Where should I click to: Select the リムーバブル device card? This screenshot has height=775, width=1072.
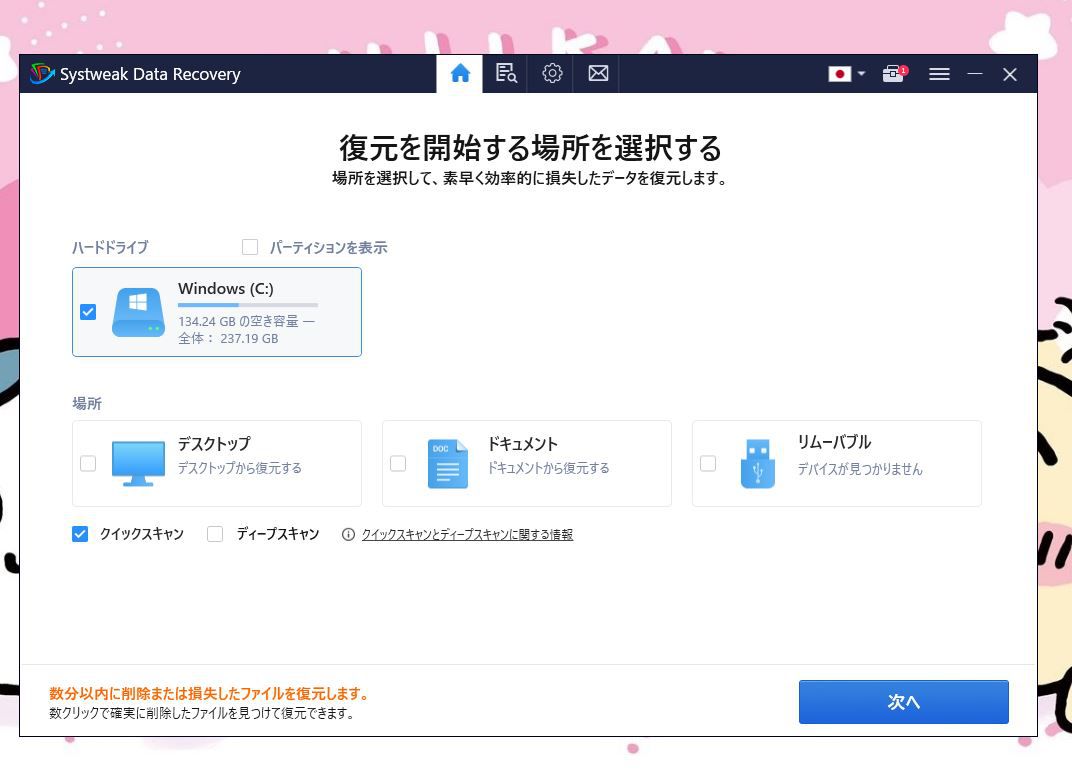[x=836, y=463]
